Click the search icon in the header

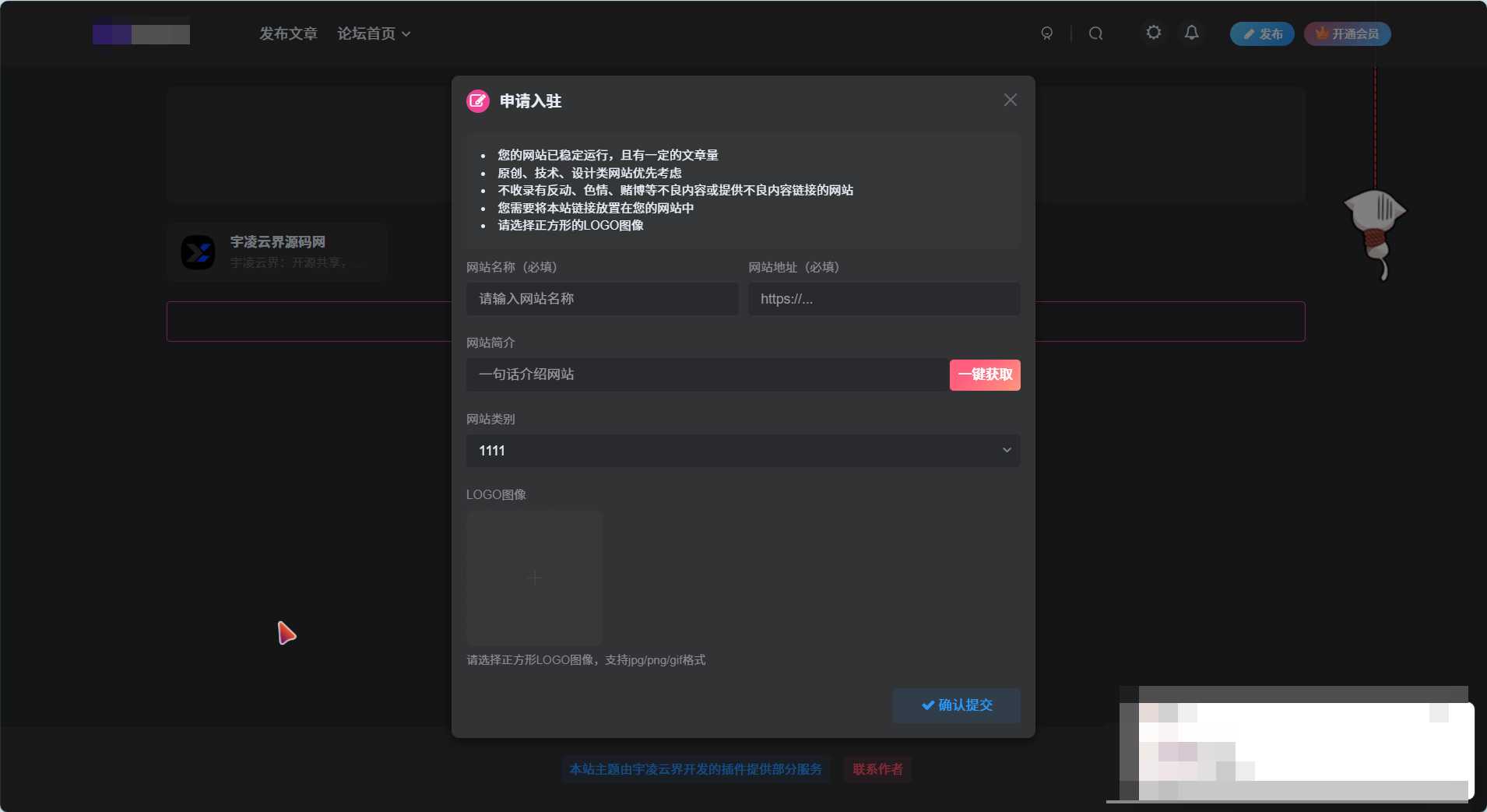click(x=1095, y=33)
